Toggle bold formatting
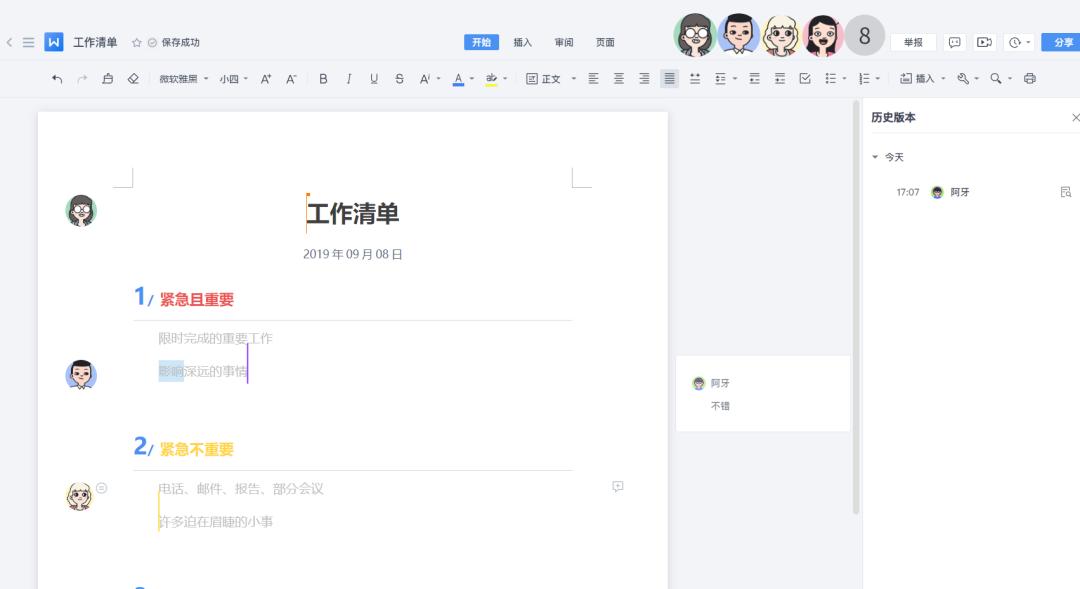This screenshot has height=589, width=1080. pos(322,80)
